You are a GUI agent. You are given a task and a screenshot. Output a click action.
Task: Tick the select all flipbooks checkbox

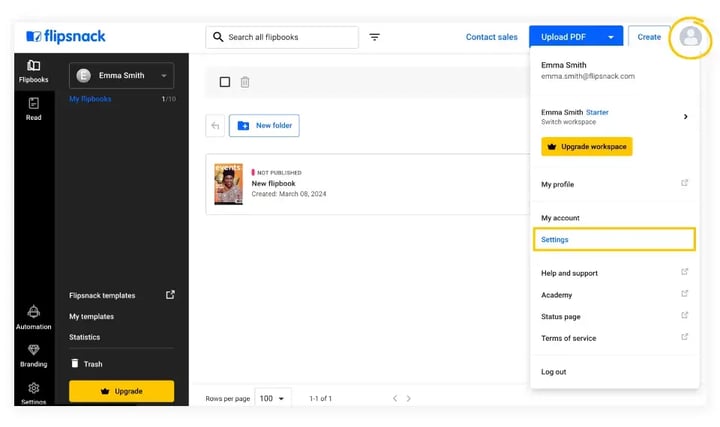(x=225, y=82)
